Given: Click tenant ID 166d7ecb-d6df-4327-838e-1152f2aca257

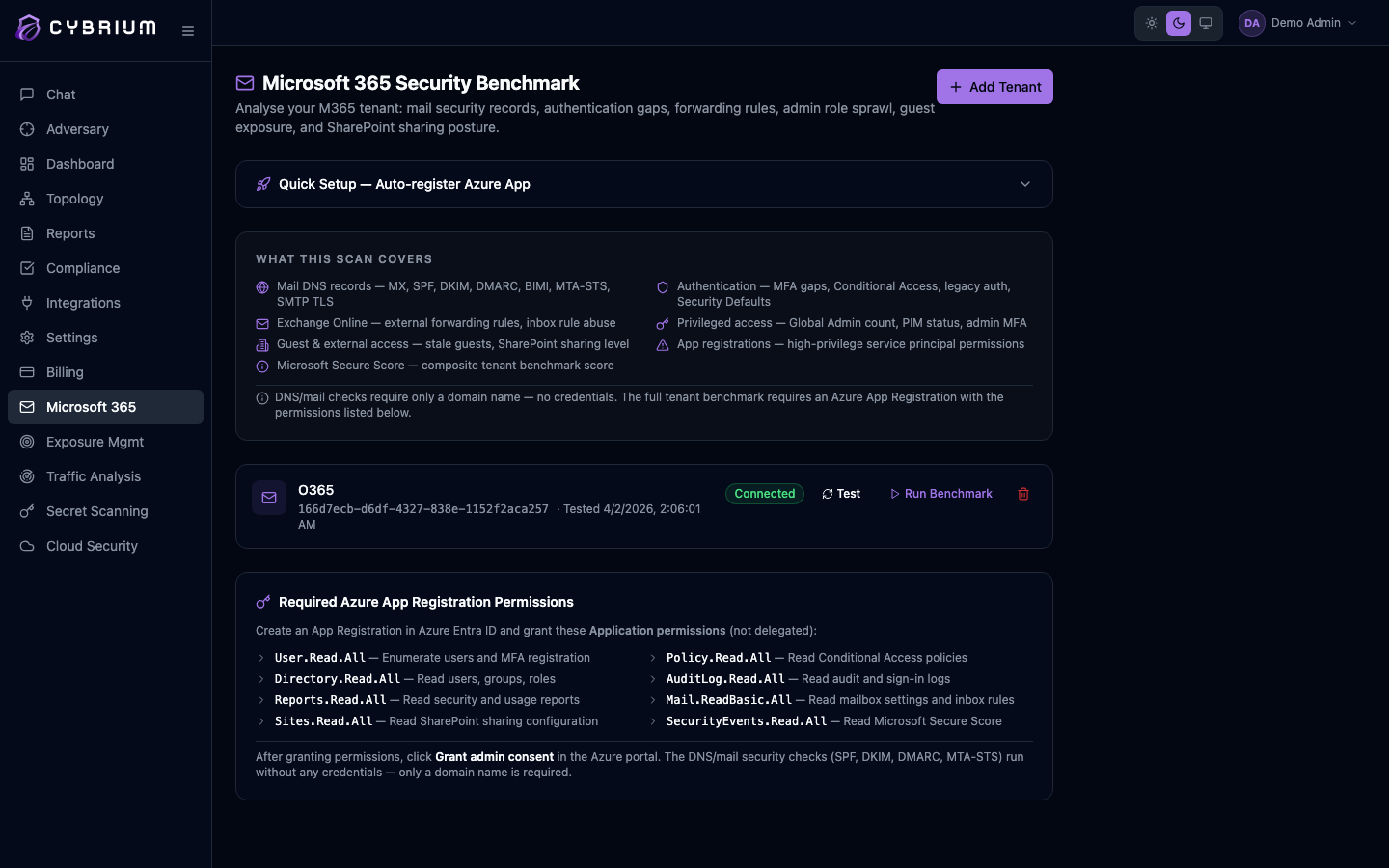Looking at the screenshot, I should click(x=423, y=509).
